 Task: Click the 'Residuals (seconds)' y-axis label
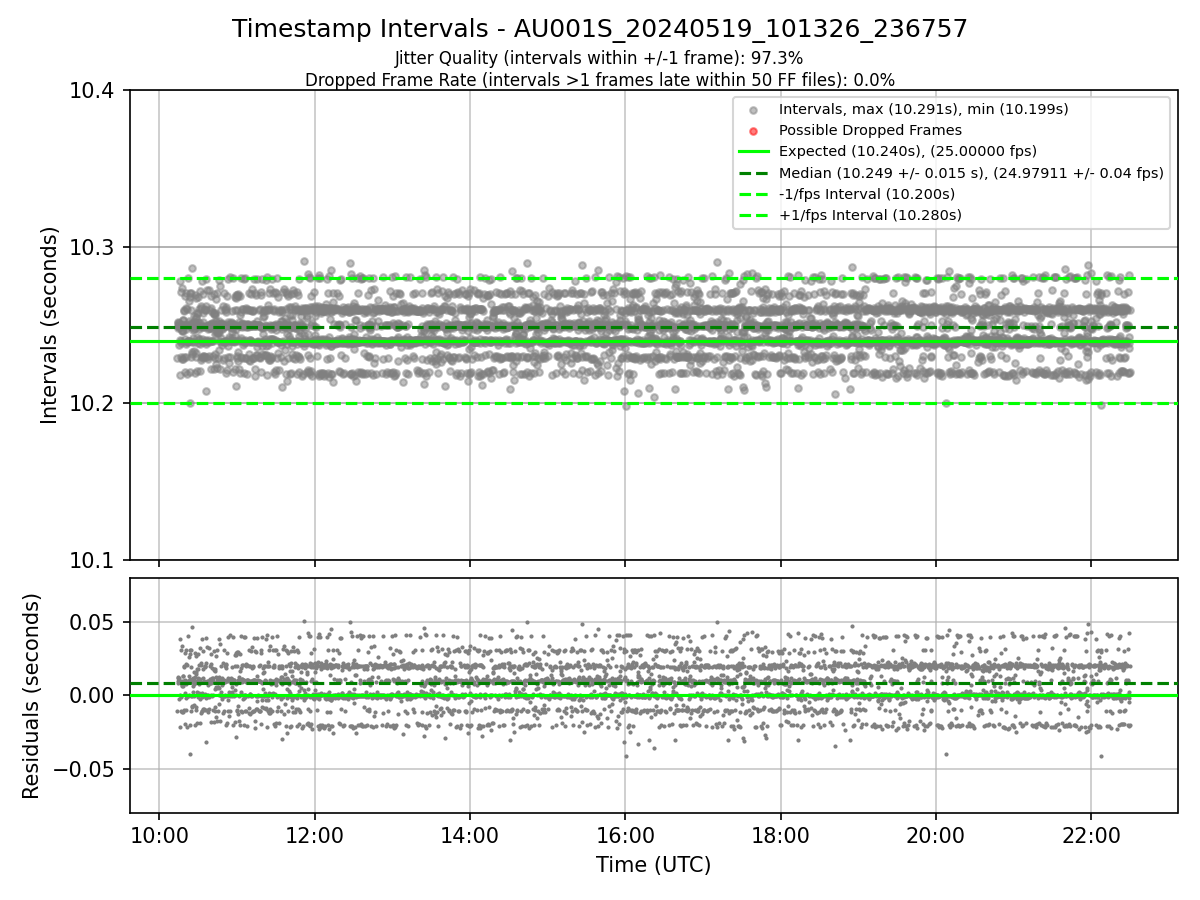pos(31,696)
